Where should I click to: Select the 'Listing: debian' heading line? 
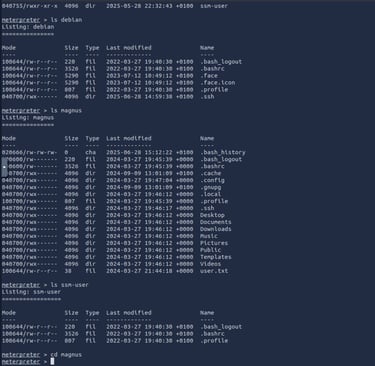pos(28,27)
